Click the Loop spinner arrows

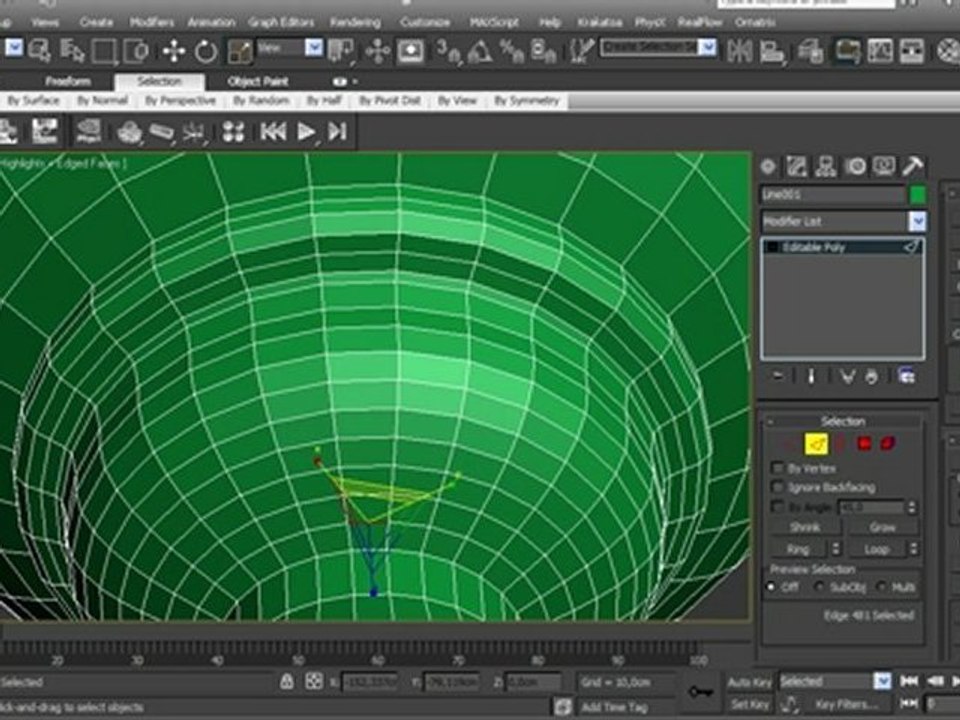(x=913, y=549)
